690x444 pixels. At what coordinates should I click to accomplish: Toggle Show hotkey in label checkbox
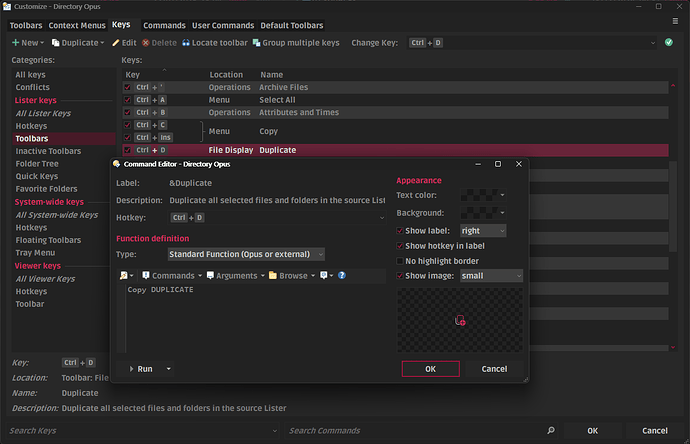400,246
